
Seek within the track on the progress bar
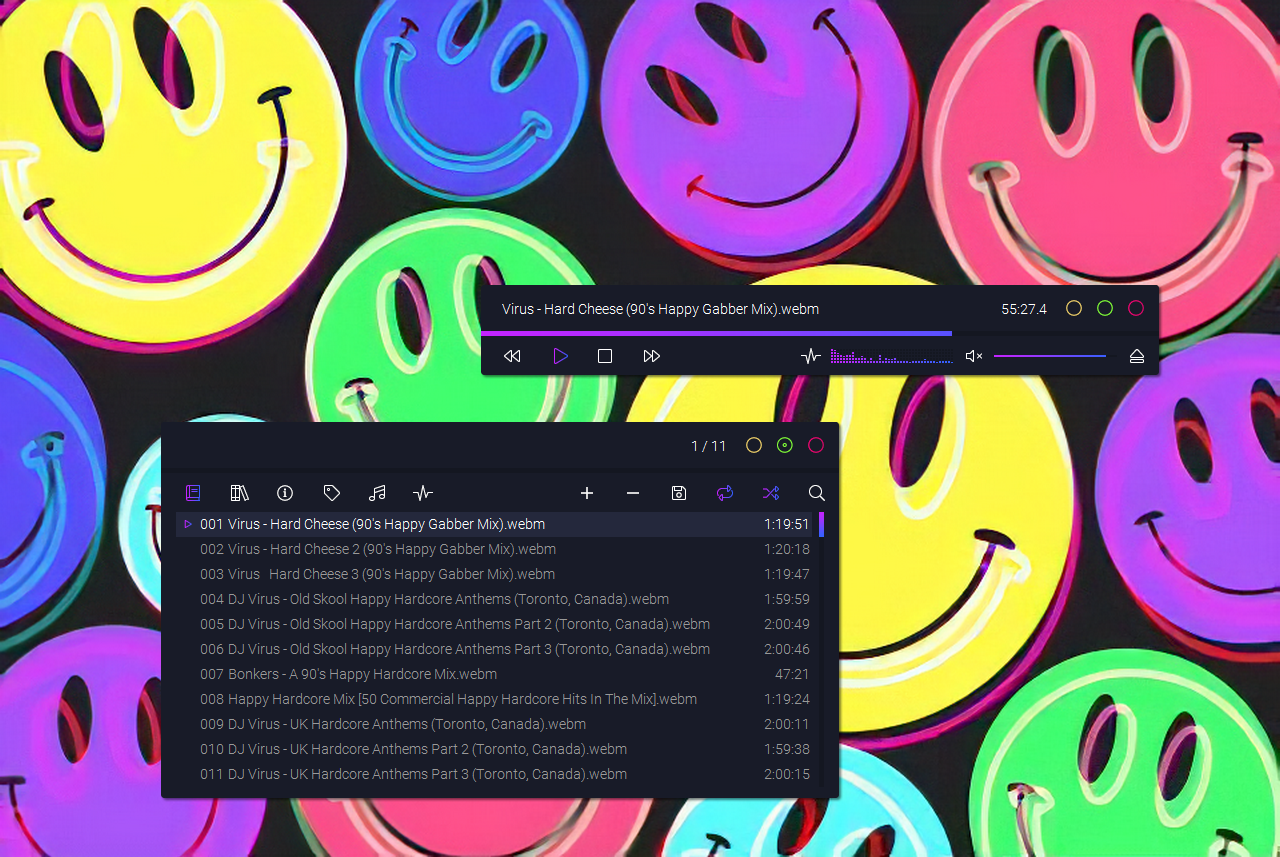point(820,333)
